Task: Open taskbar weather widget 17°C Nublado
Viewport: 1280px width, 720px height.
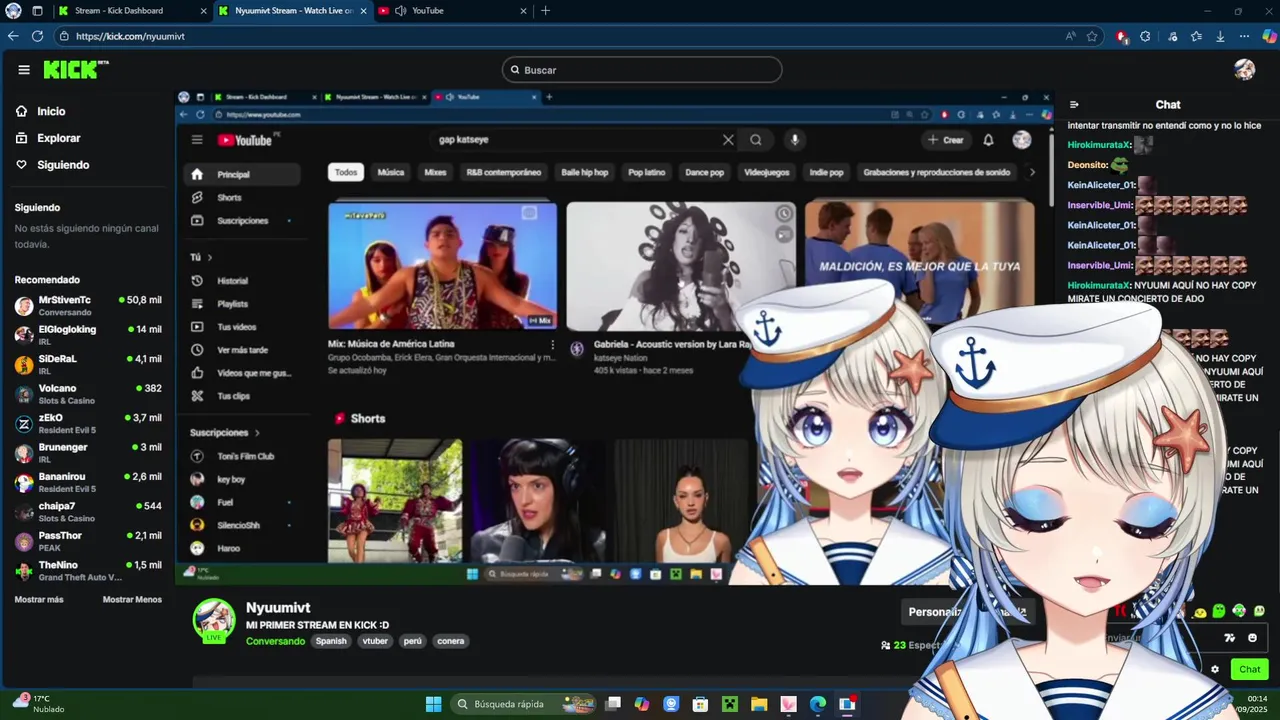Action: (x=36, y=704)
